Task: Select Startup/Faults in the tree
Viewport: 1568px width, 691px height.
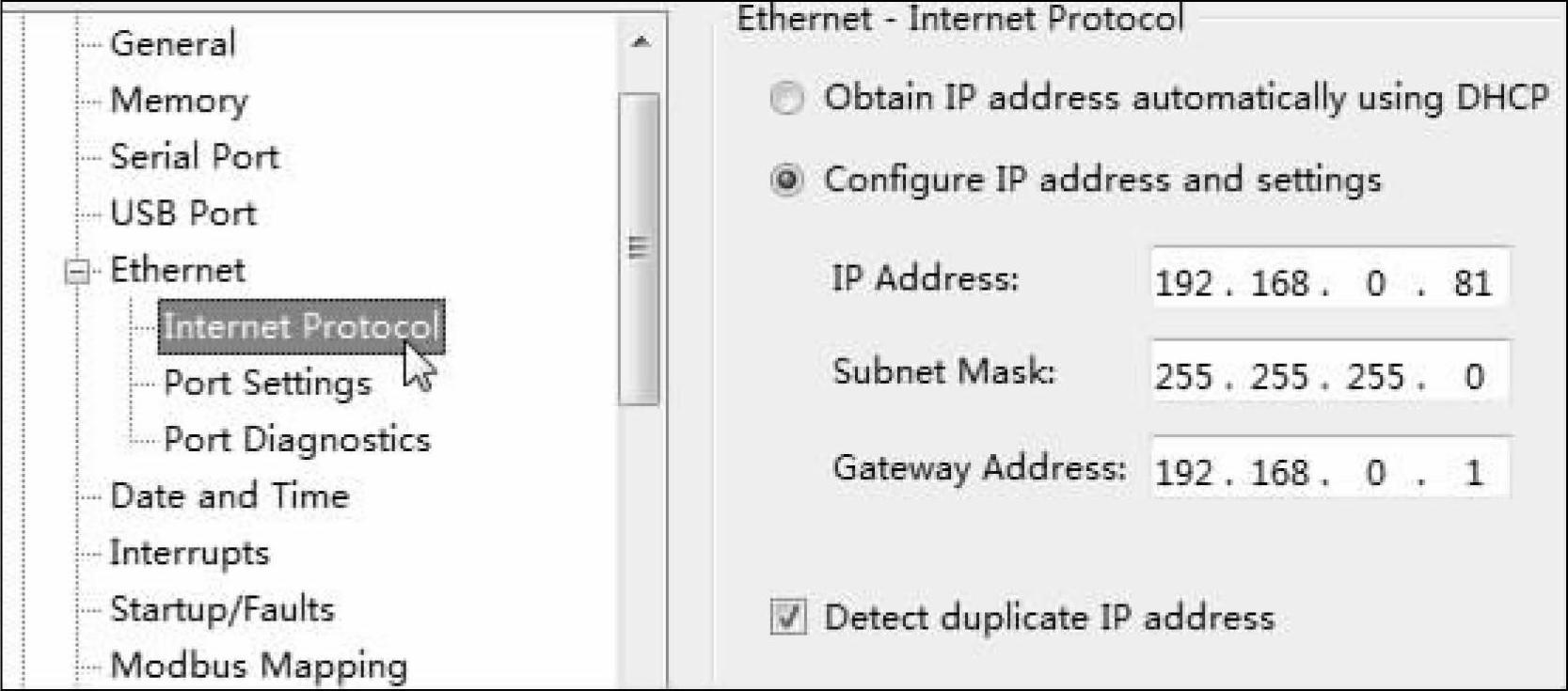Action: 222,609
